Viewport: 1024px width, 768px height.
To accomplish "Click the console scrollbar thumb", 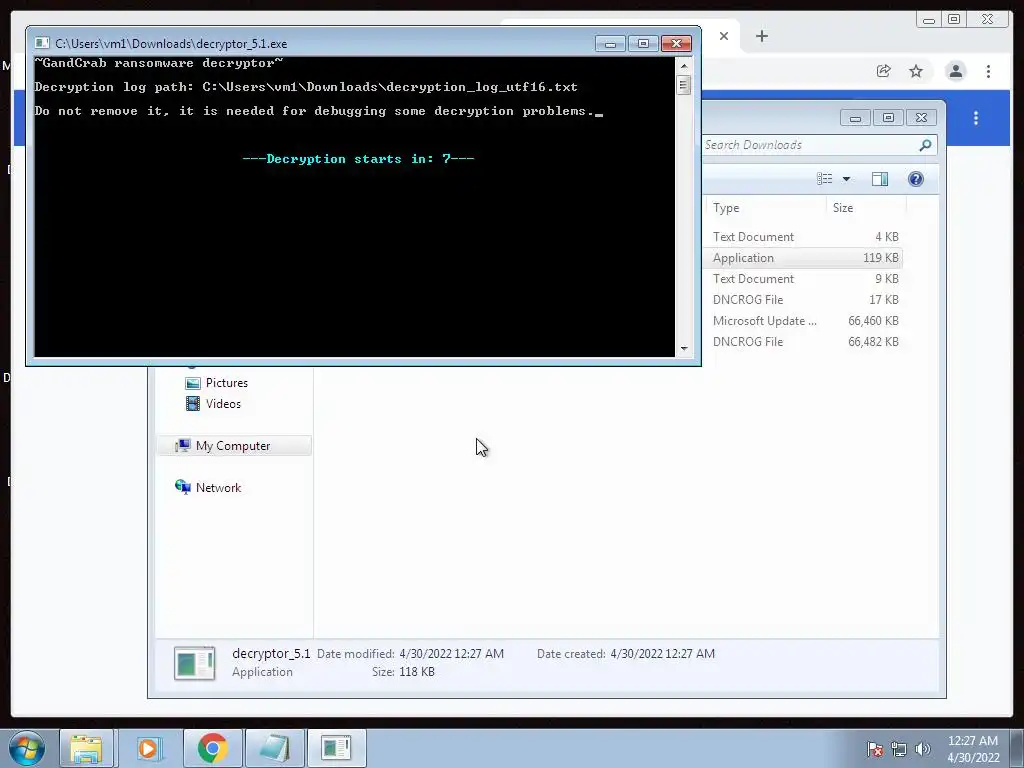I will [x=684, y=86].
